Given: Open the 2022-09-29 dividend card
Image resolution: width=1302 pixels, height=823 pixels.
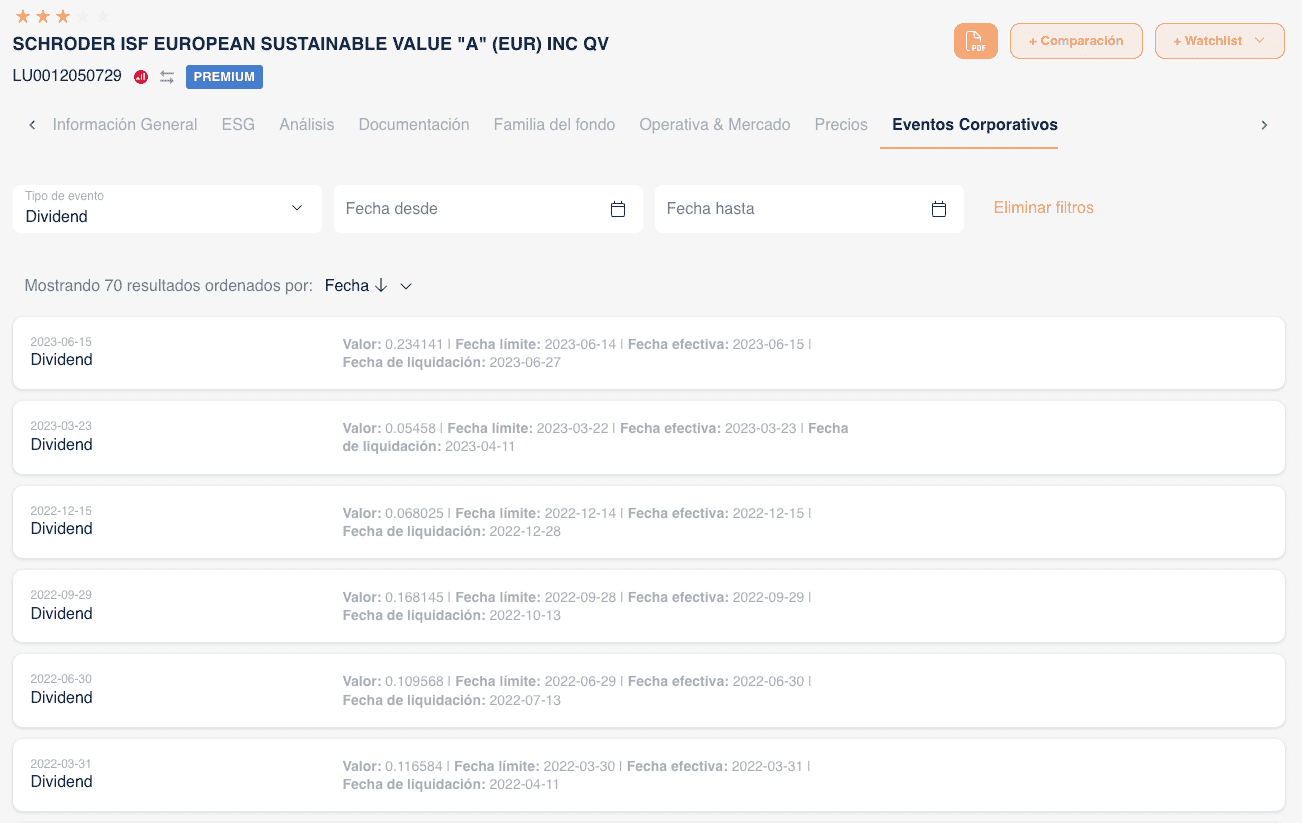Looking at the screenshot, I should 649,606.
